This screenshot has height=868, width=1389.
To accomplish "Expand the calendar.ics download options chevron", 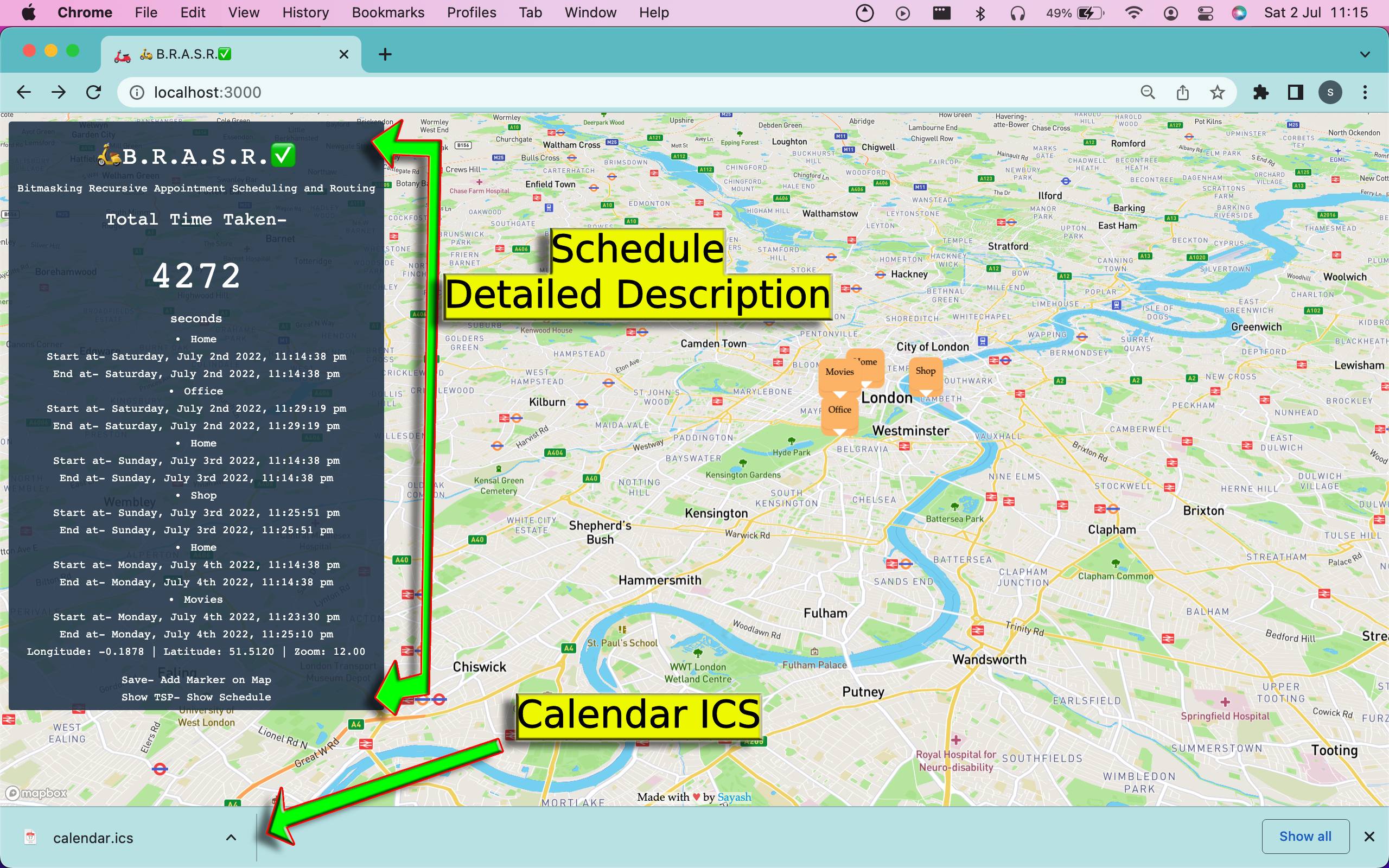I will (231, 838).
